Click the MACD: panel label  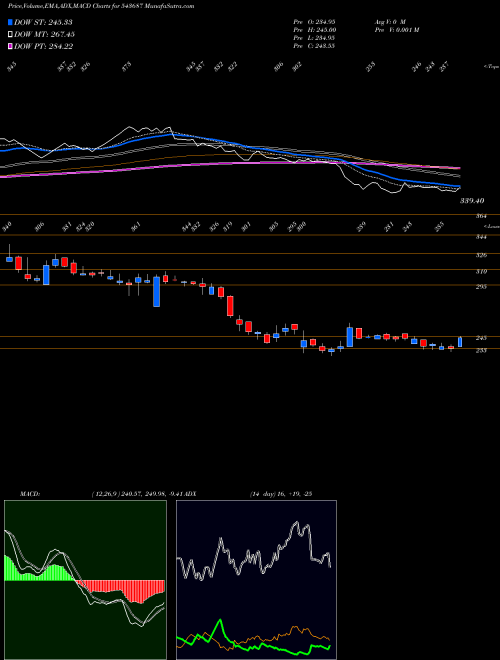tap(29, 494)
